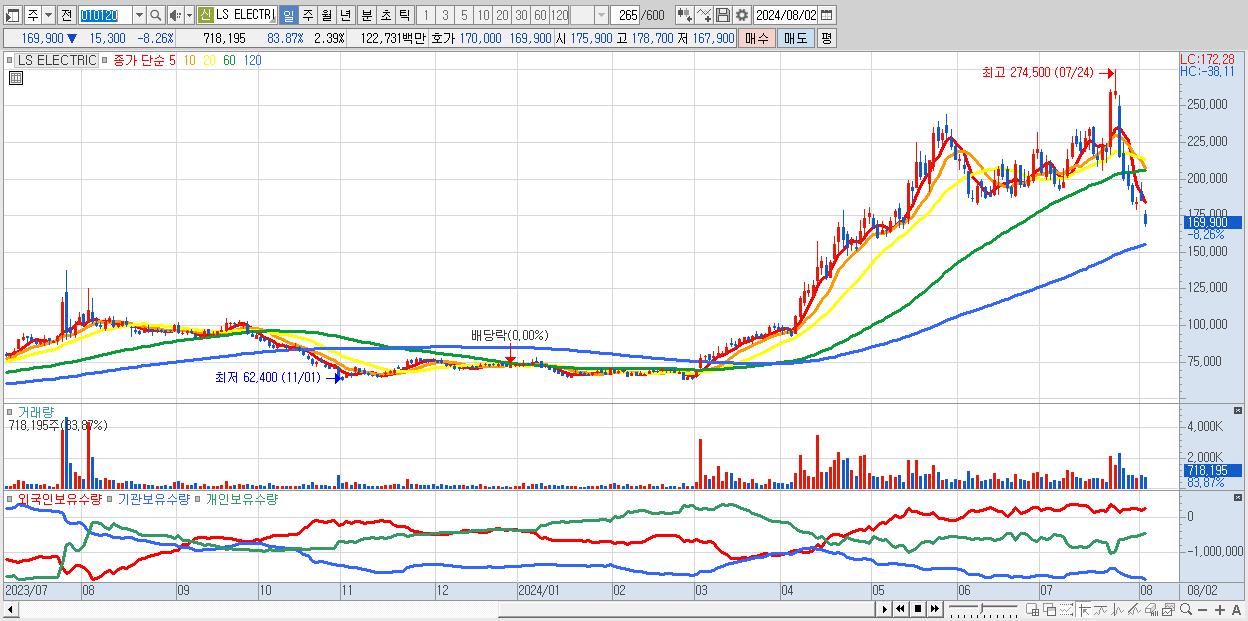Switch chart to monthly (월) period
Screen dimensions: 1248x621
(x=325, y=15)
